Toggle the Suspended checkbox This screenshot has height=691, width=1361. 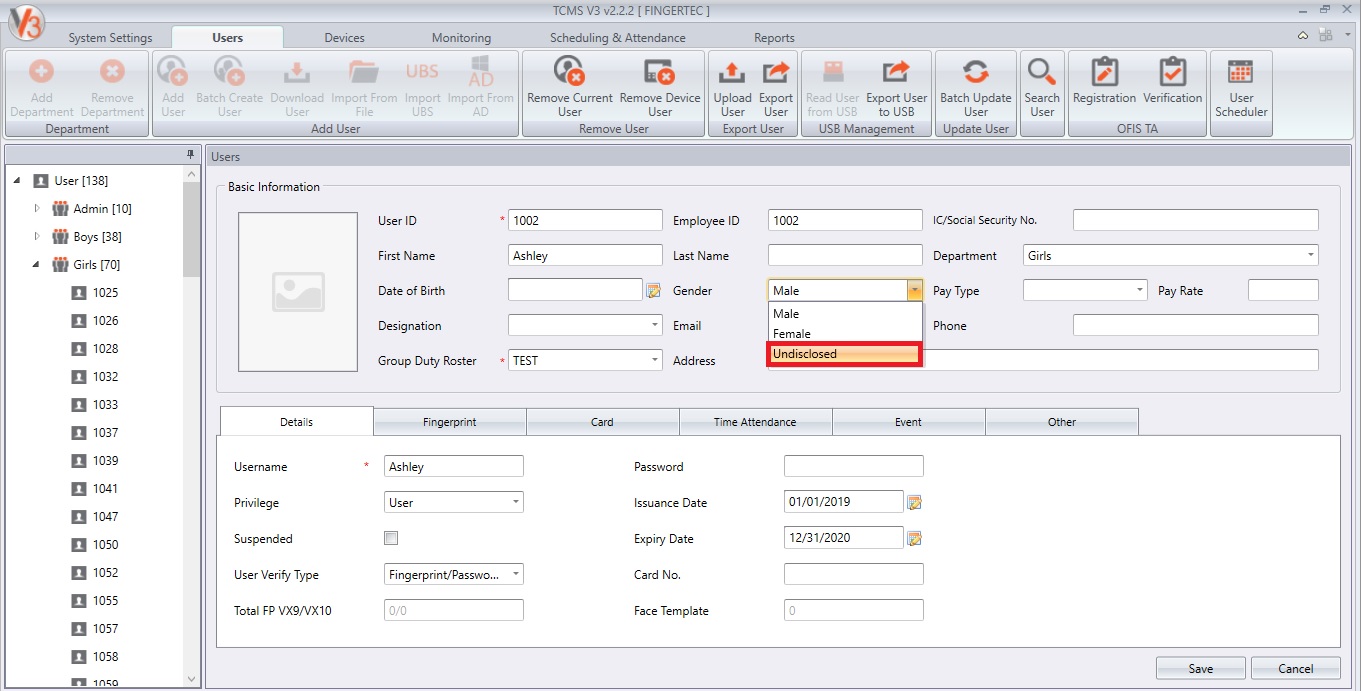tap(391, 538)
